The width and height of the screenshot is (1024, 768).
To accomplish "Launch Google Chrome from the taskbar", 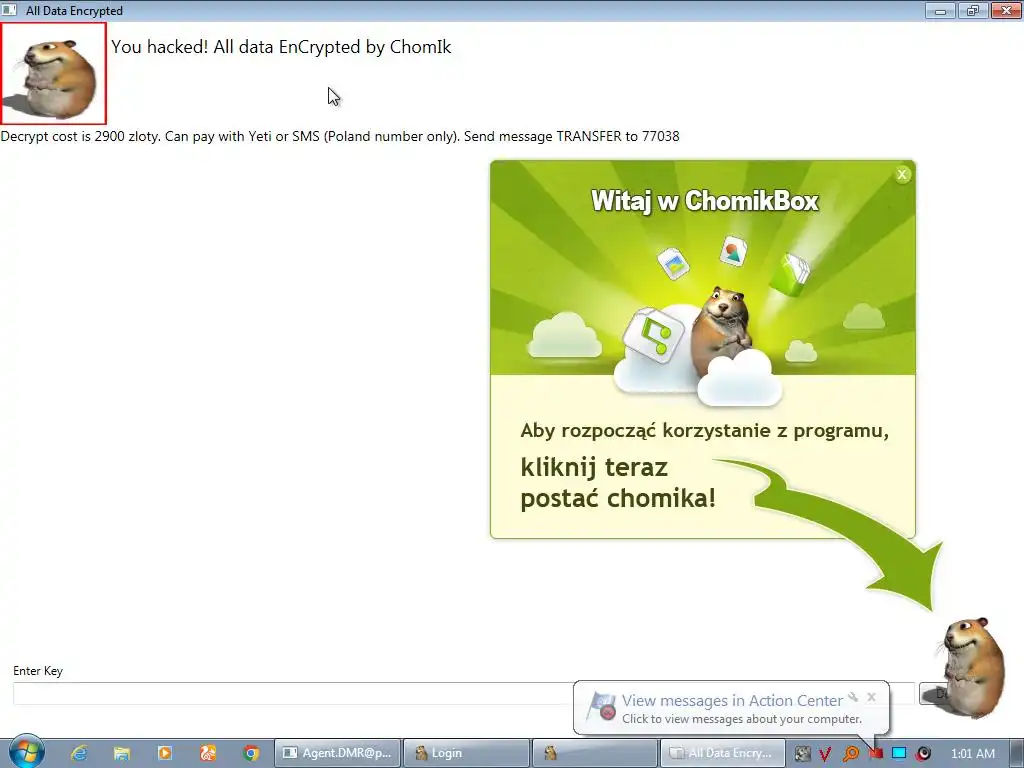I will point(251,753).
